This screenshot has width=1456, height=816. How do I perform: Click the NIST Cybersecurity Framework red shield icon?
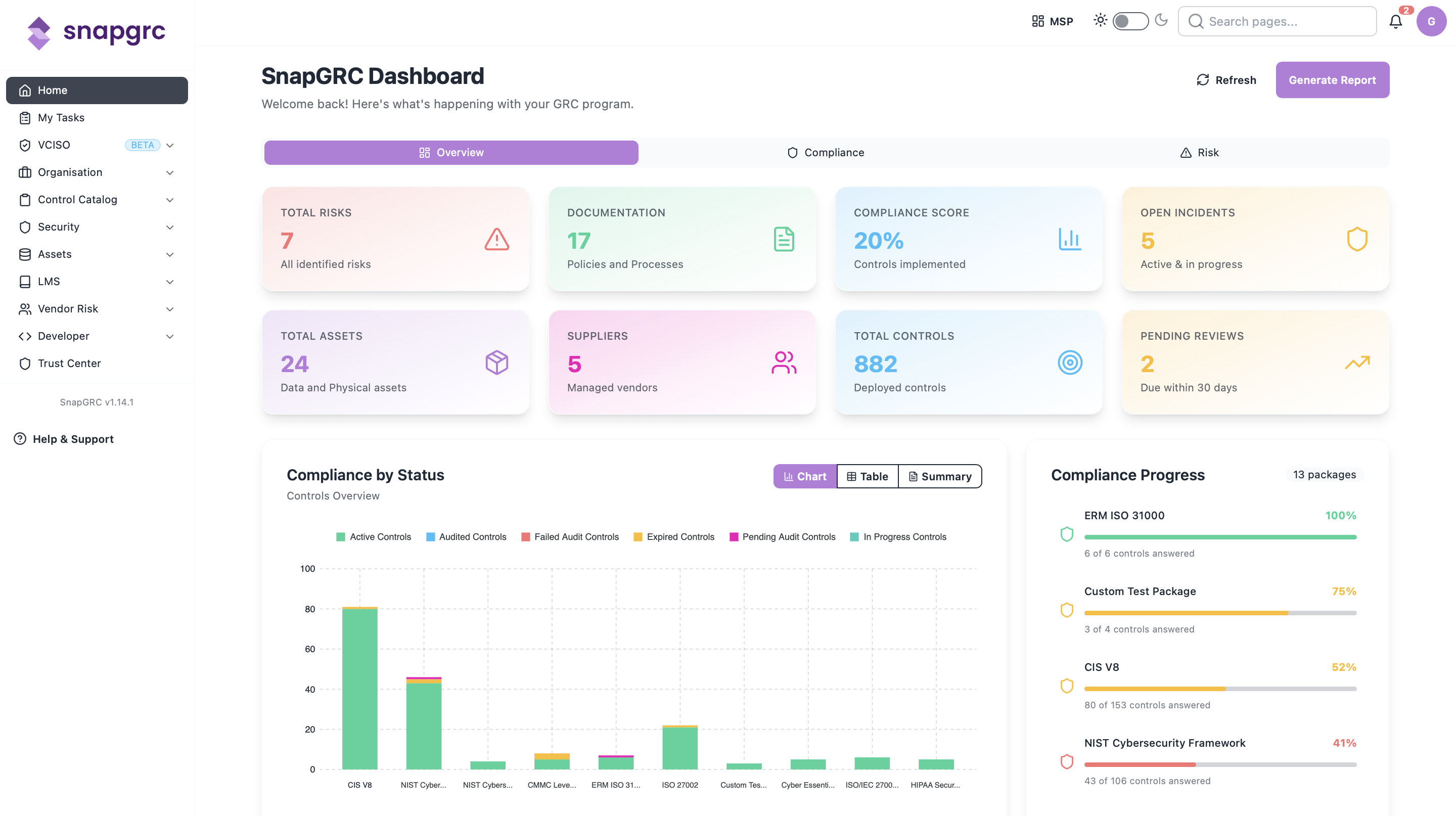(x=1067, y=761)
